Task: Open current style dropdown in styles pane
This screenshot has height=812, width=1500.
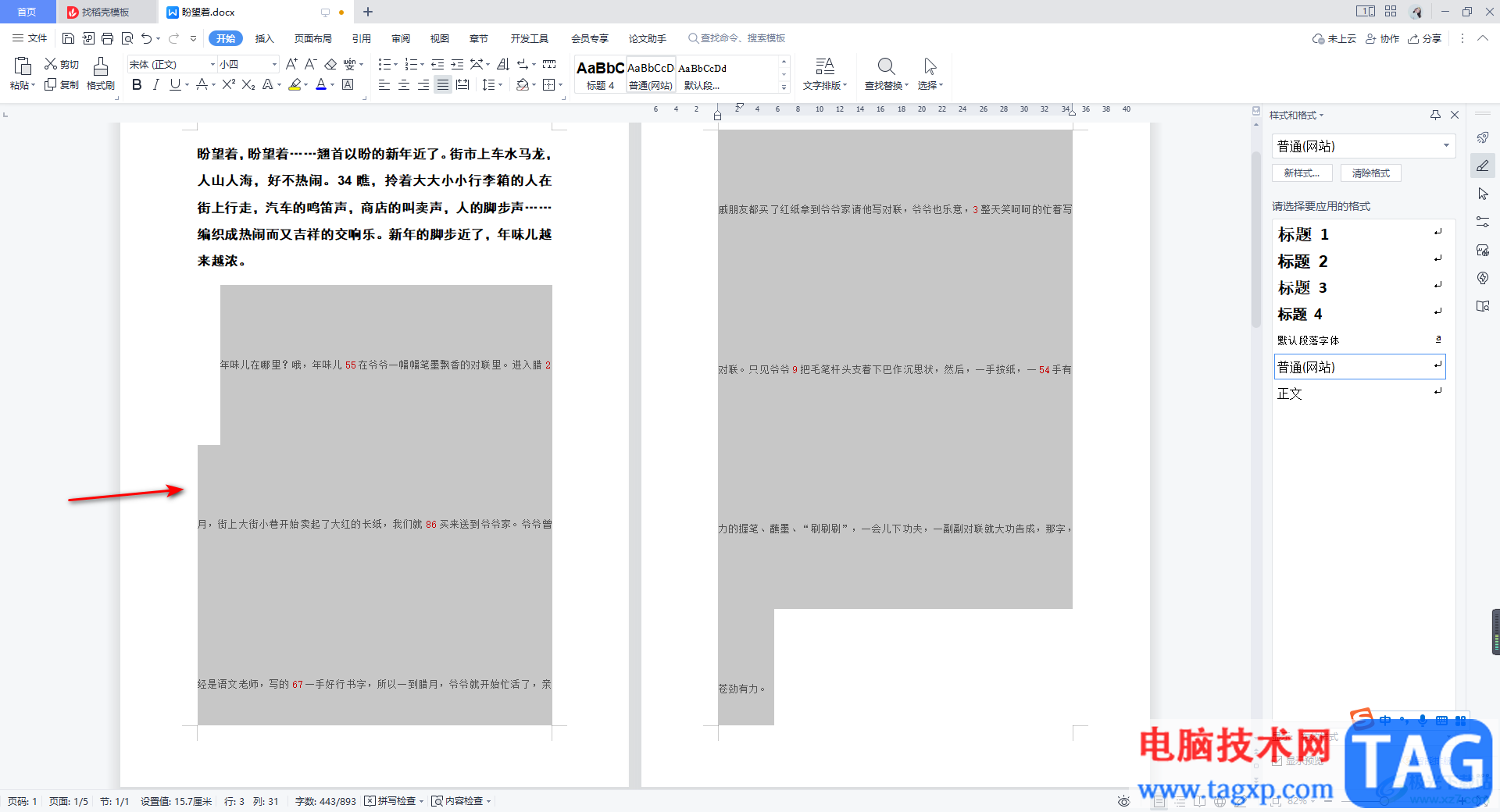Action: click(1446, 146)
